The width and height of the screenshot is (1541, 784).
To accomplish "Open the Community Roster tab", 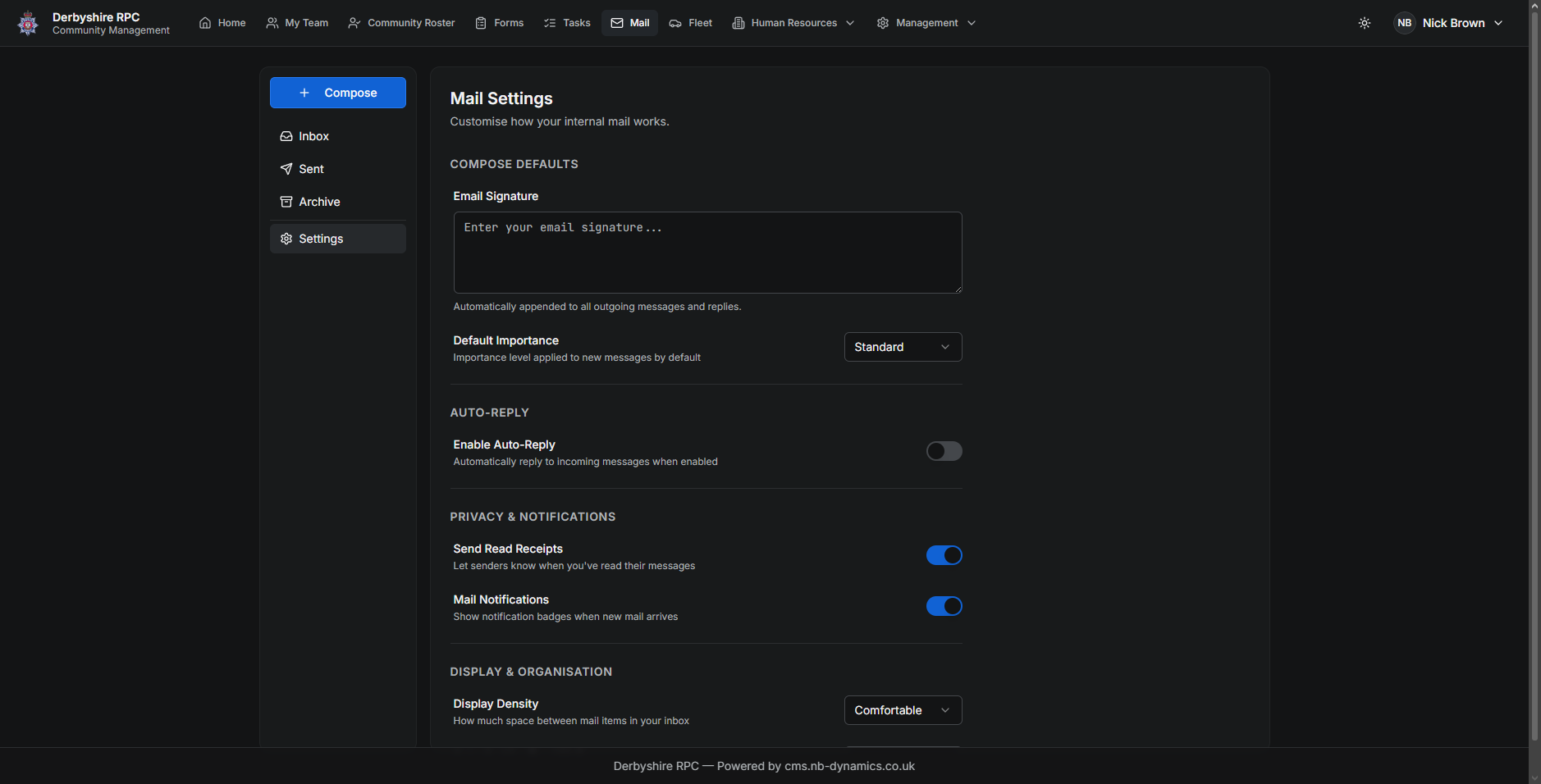I will [401, 23].
